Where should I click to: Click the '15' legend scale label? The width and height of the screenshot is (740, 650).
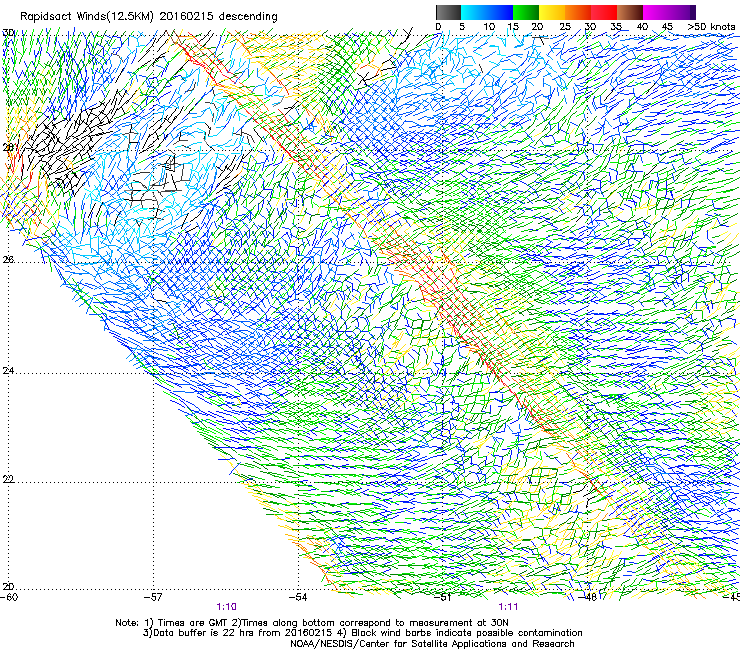point(513,26)
